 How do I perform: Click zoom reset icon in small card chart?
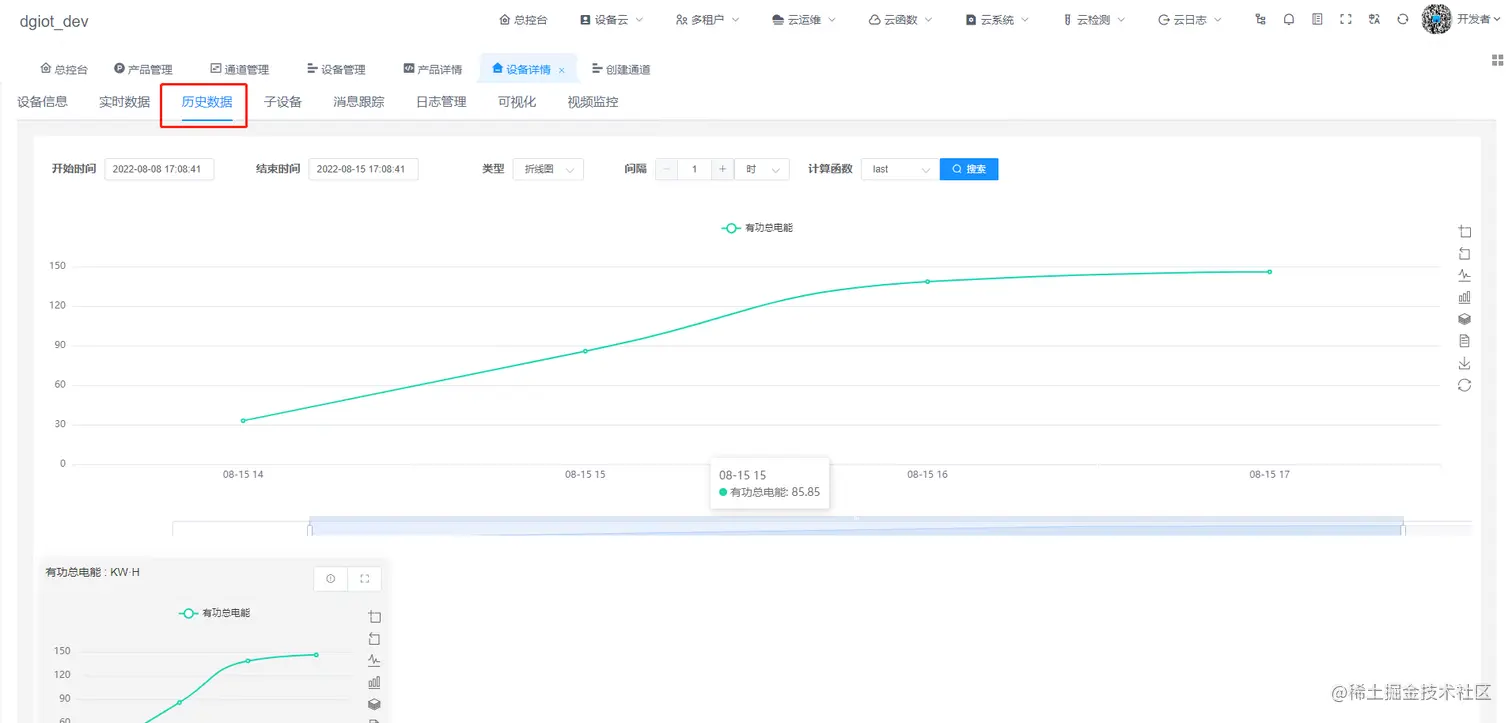tap(374, 639)
